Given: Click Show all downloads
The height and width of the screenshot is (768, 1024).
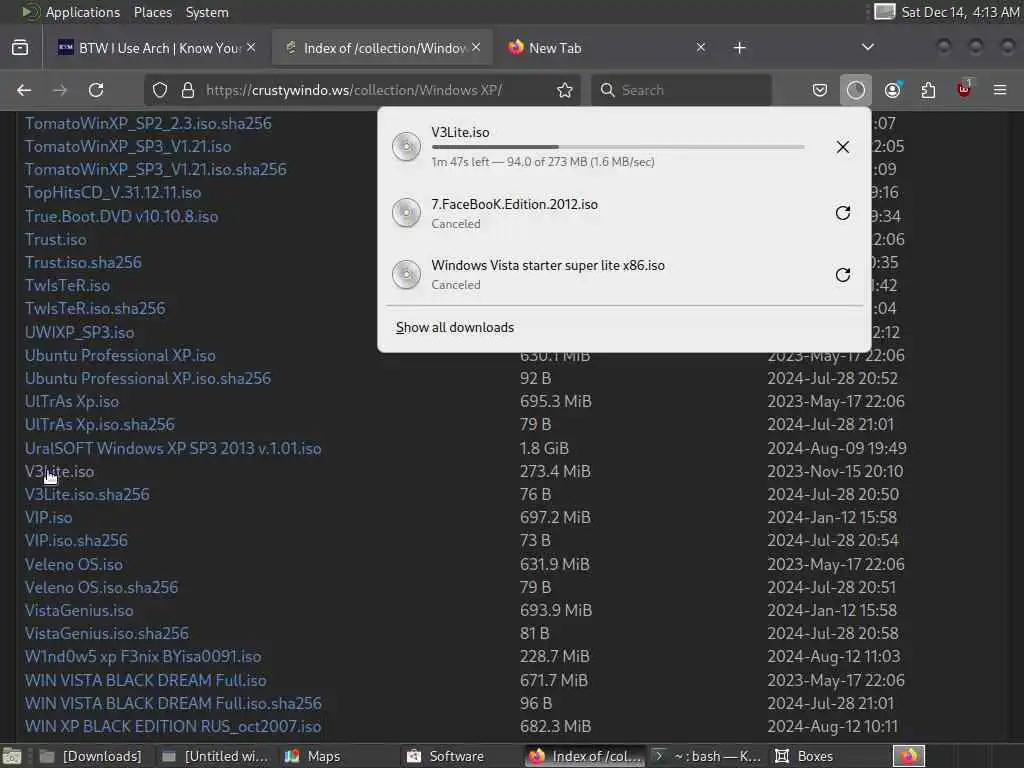Looking at the screenshot, I should click(x=455, y=327).
